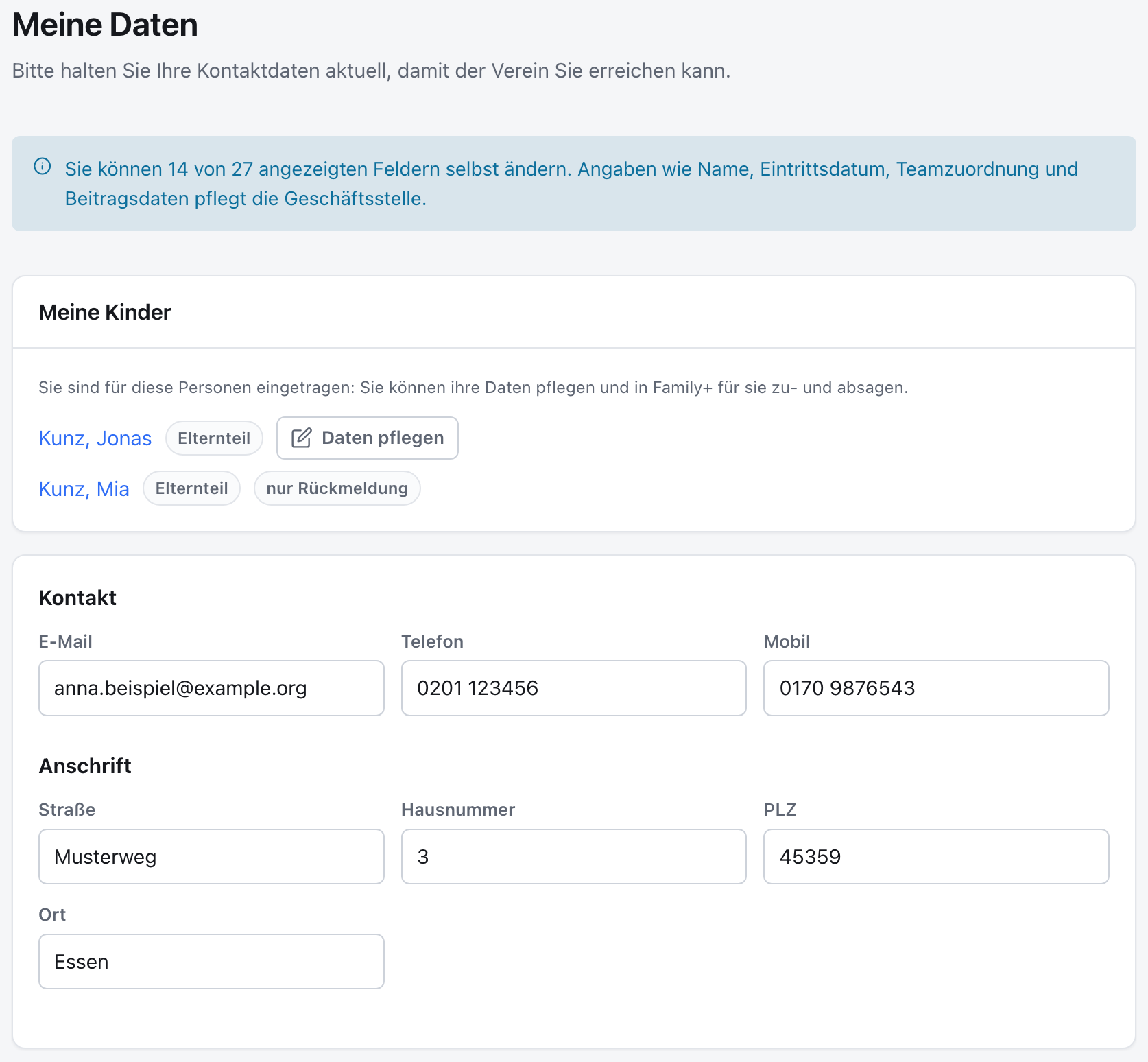Screen dimensions: 1148x1062
Task: Click the Elternteil badge next to Kunz, Jonas
Action: click(x=214, y=438)
